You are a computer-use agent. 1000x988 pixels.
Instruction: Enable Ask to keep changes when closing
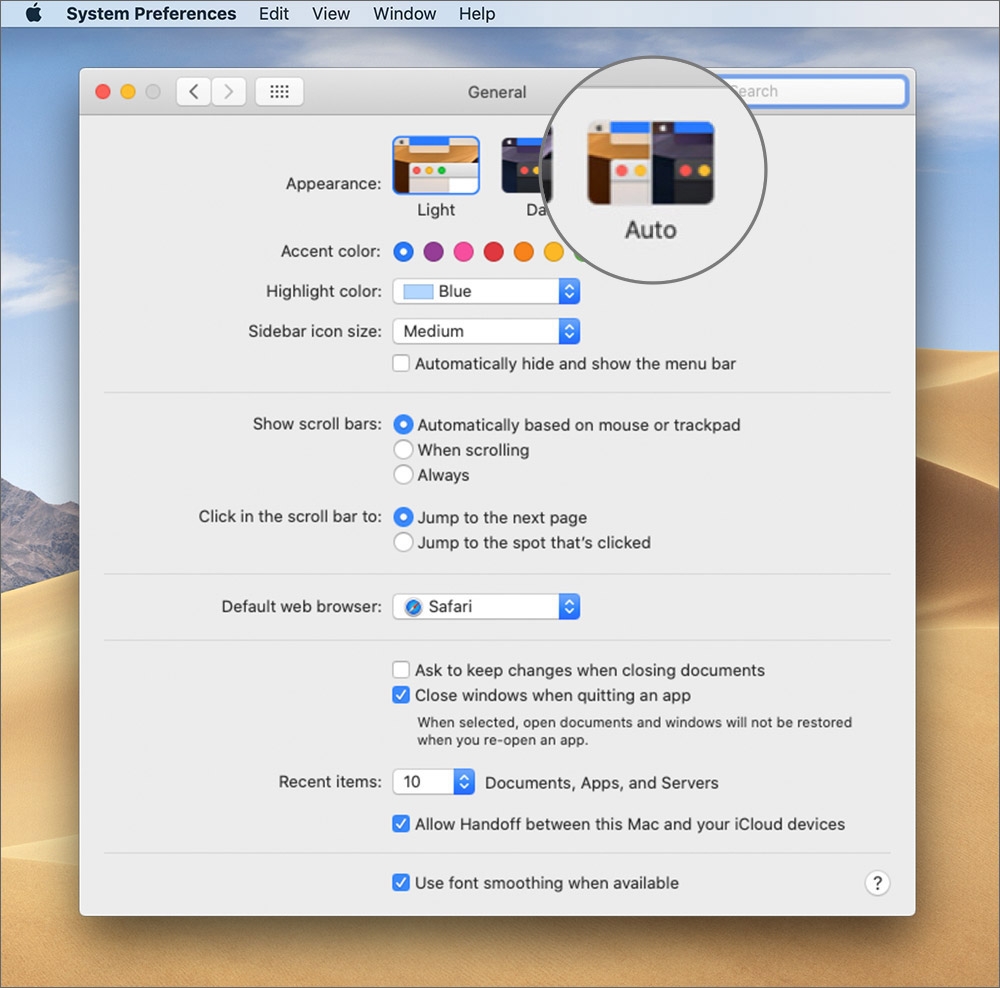401,670
